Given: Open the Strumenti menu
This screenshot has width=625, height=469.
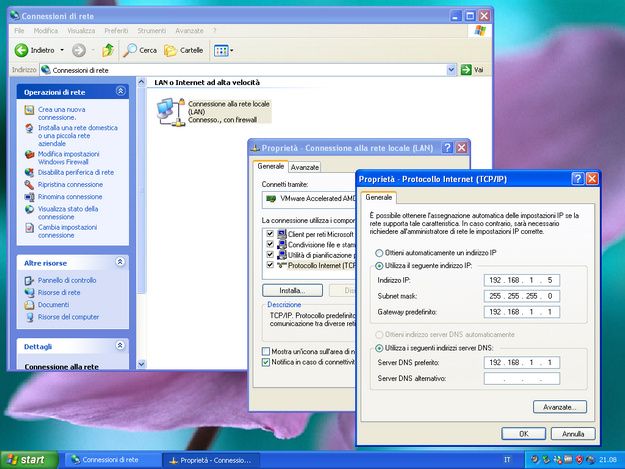Looking at the screenshot, I should (x=152, y=31).
